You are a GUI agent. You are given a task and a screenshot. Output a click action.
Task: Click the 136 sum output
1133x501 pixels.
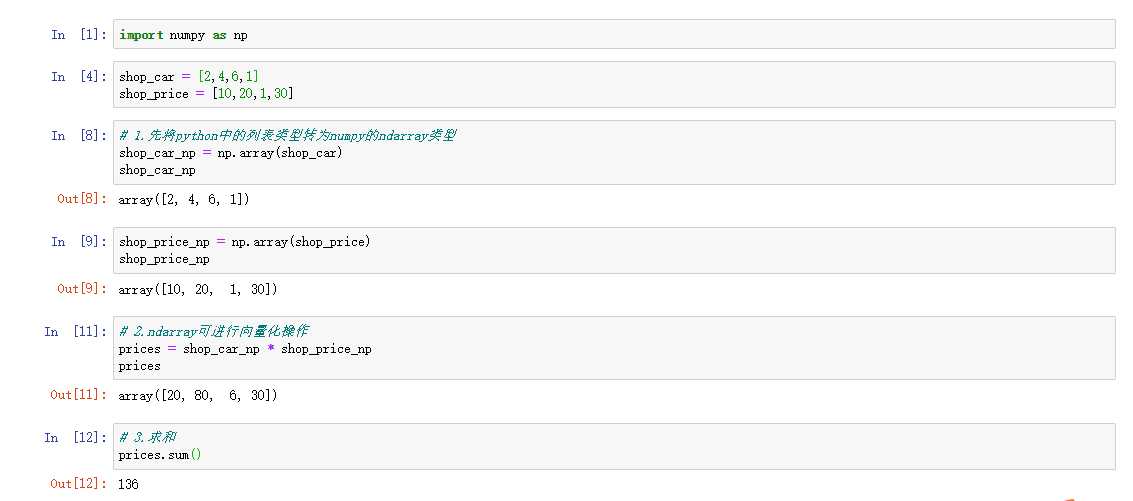[128, 484]
